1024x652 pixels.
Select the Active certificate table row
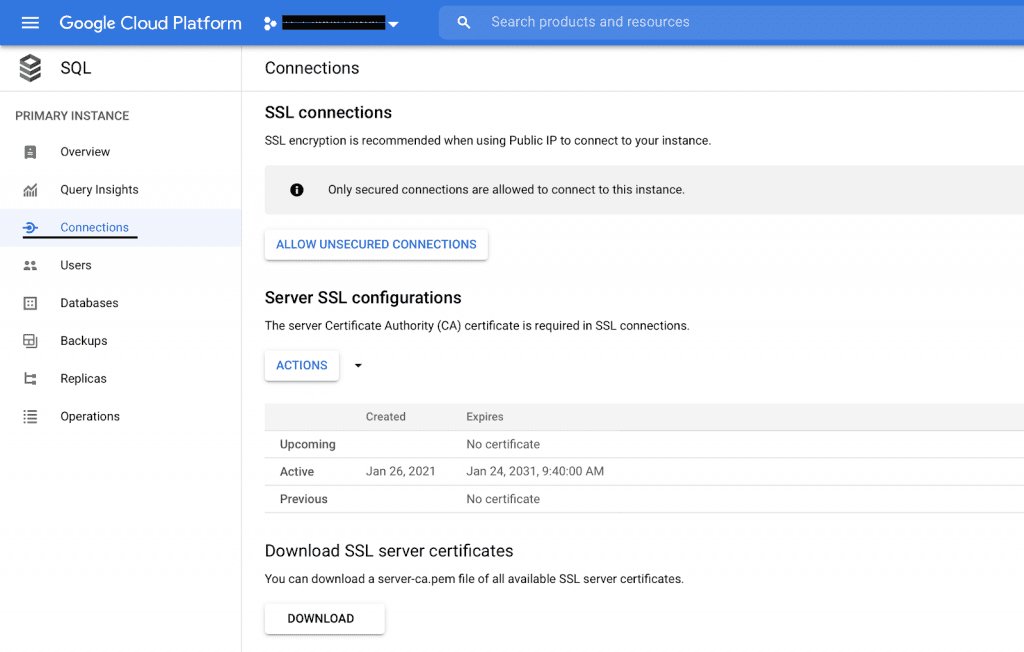640,472
